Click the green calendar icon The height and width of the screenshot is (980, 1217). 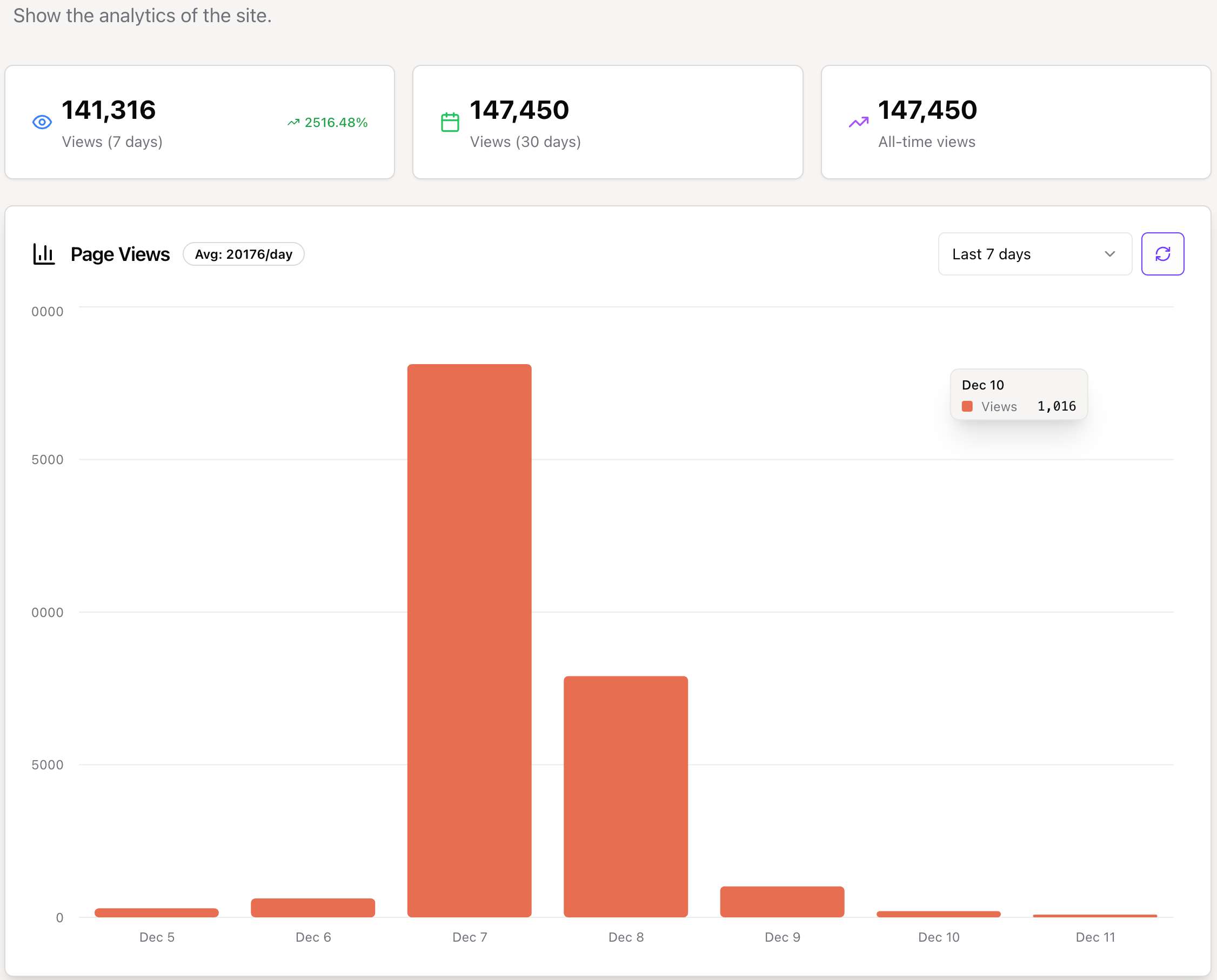[x=450, y=122]
